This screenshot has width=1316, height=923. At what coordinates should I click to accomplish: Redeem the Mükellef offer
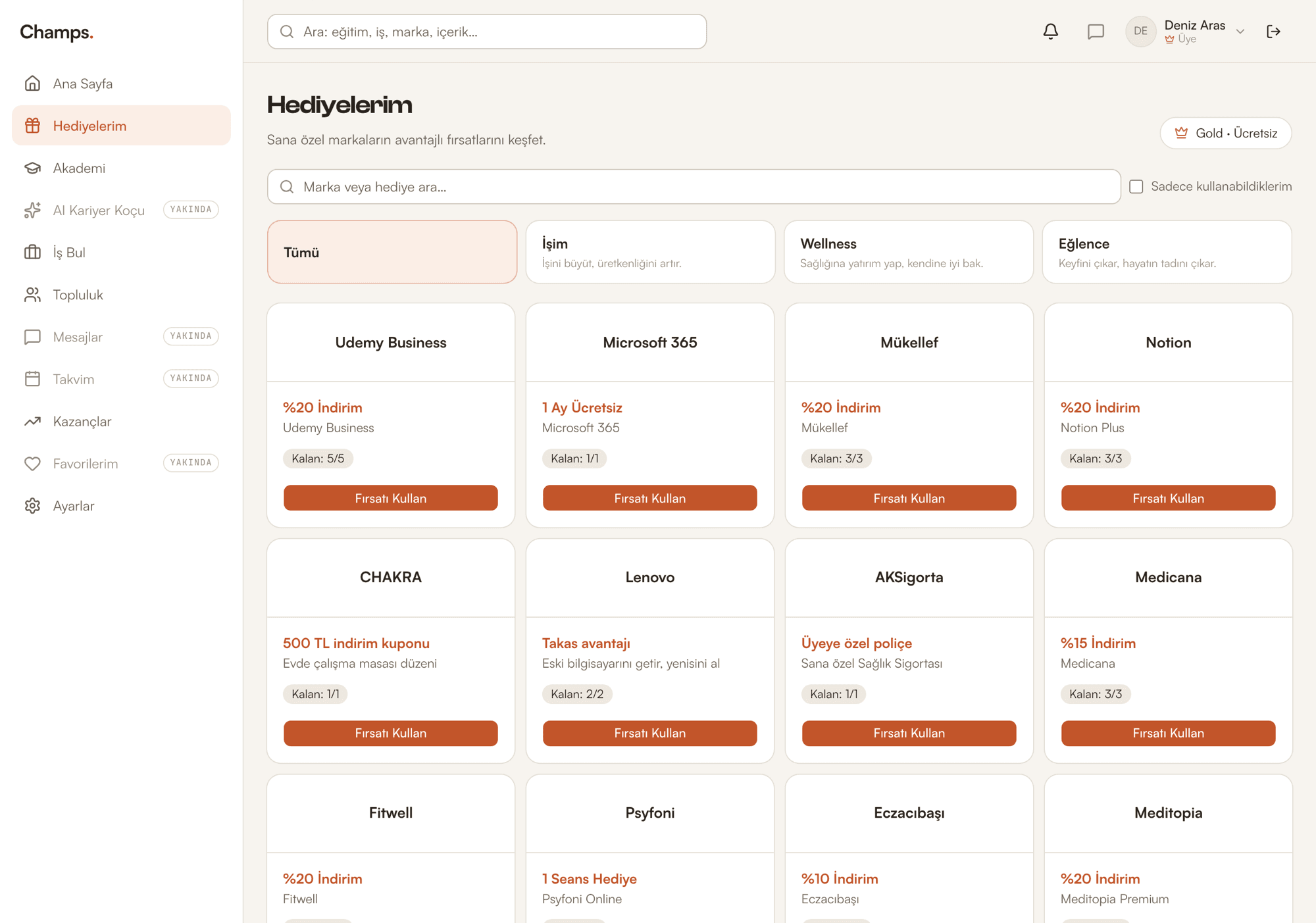pos(909,498)
